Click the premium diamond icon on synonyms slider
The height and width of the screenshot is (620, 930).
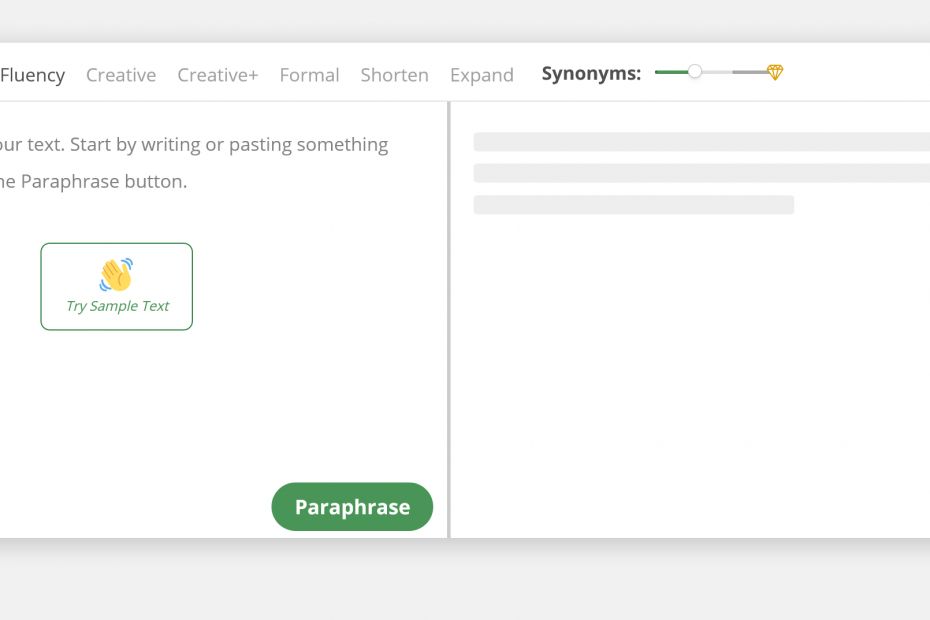[775, 72]
